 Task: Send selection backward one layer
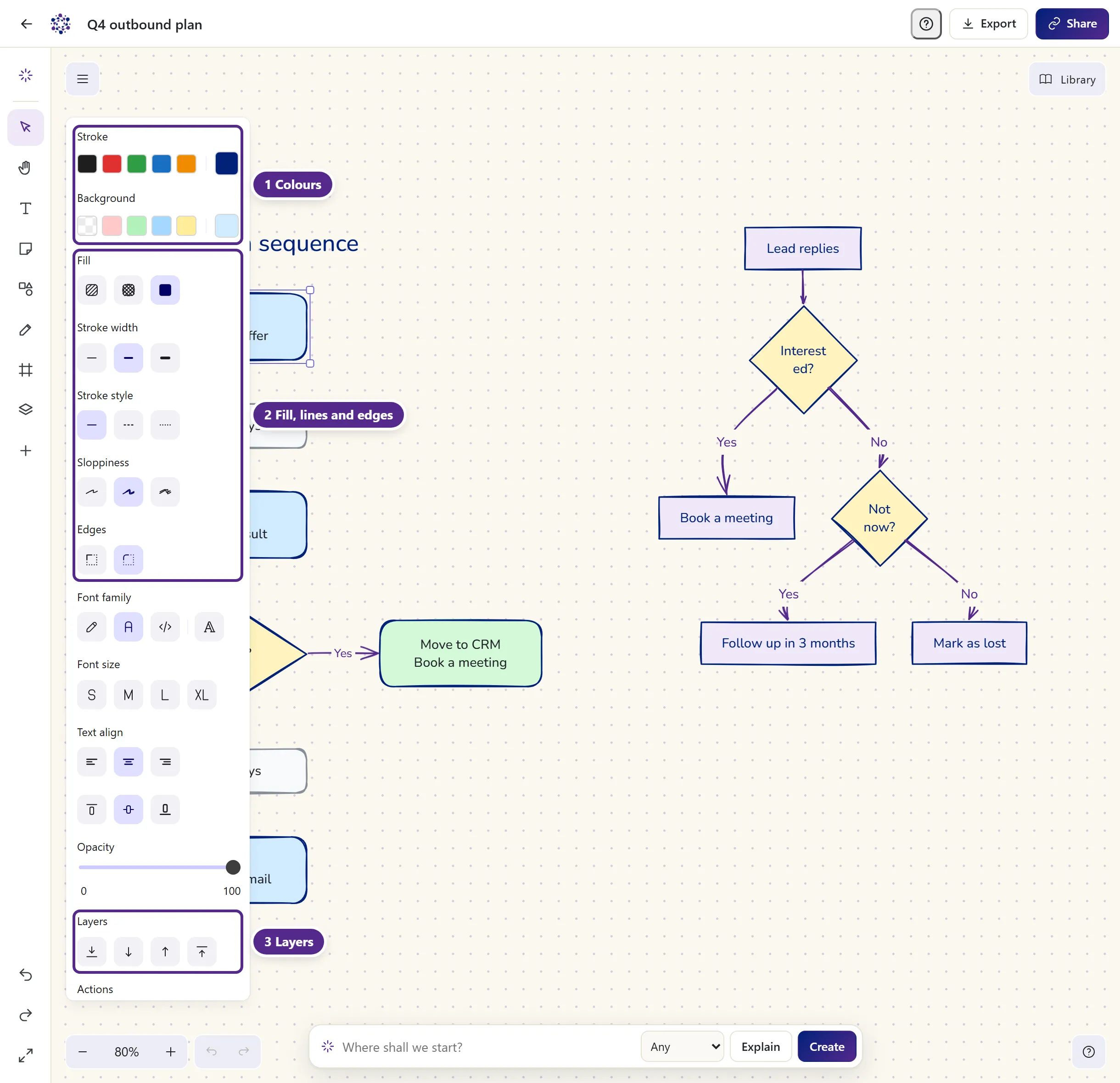[x=129, y=952]
